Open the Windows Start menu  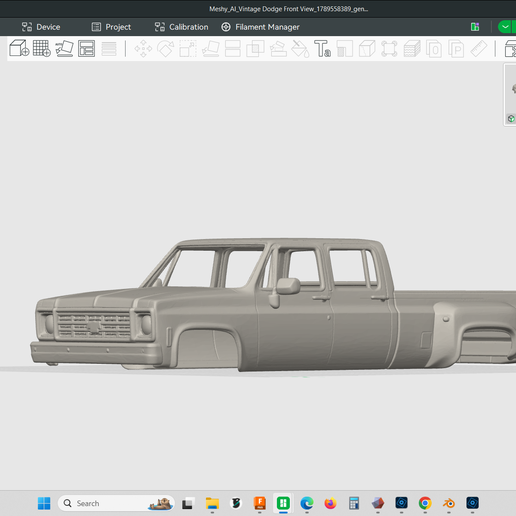pos(44,503)
